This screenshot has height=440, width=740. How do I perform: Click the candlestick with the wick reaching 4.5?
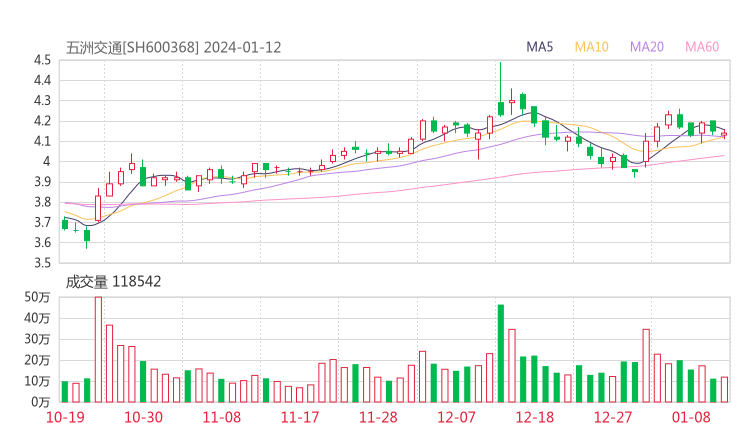[501, 89]
